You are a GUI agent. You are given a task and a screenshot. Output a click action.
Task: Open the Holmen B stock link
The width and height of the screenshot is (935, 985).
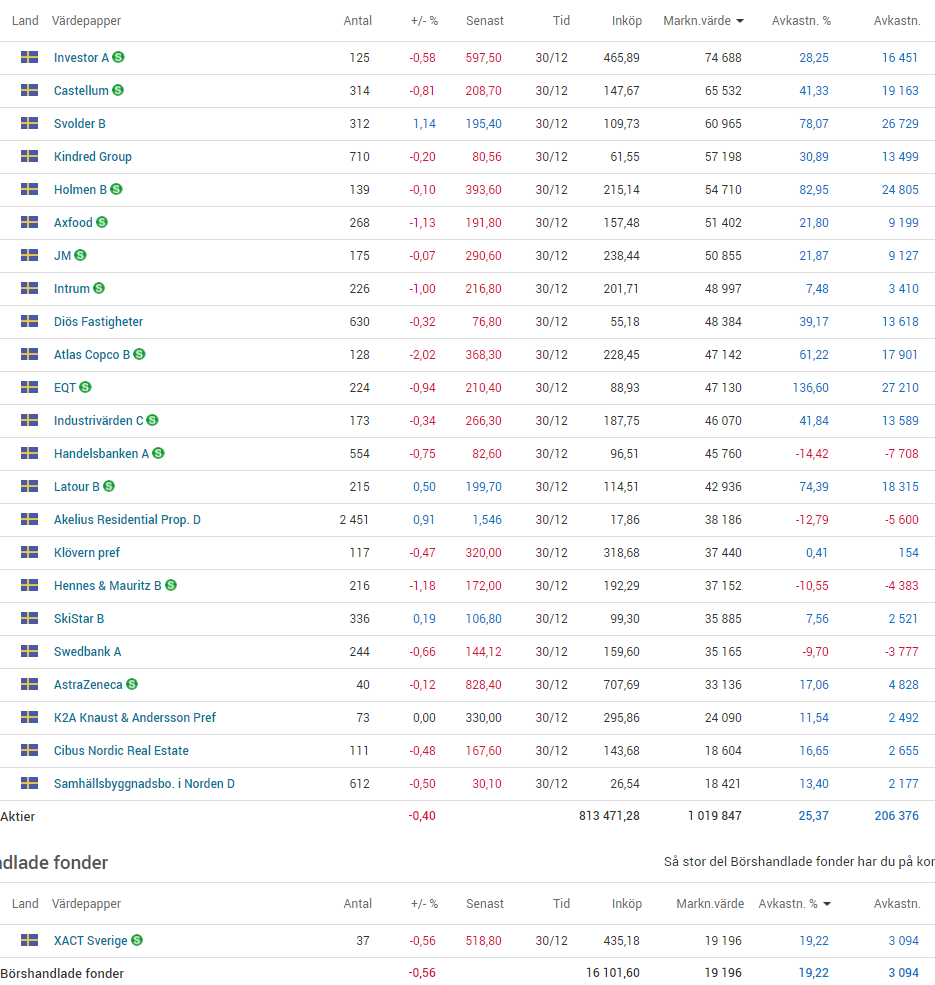click(80, 190)
